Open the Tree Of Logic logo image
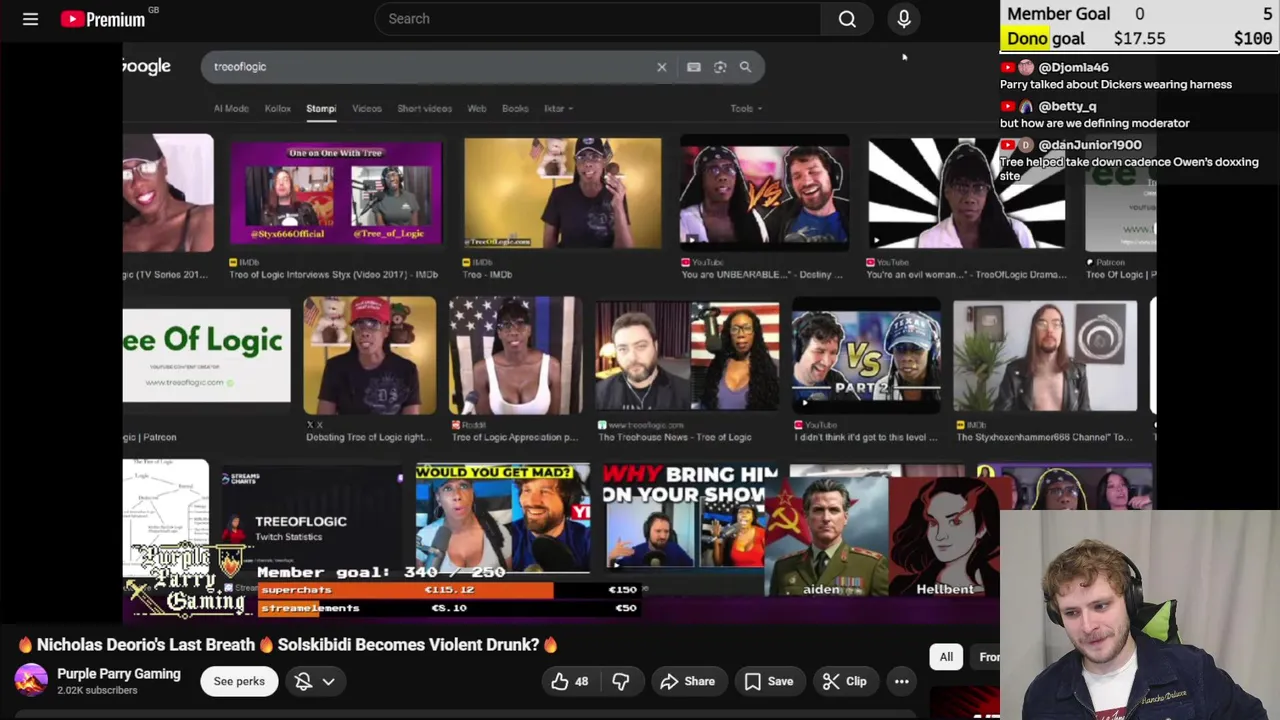Screen dimensions: 1280x720 [x=206, y=355]
